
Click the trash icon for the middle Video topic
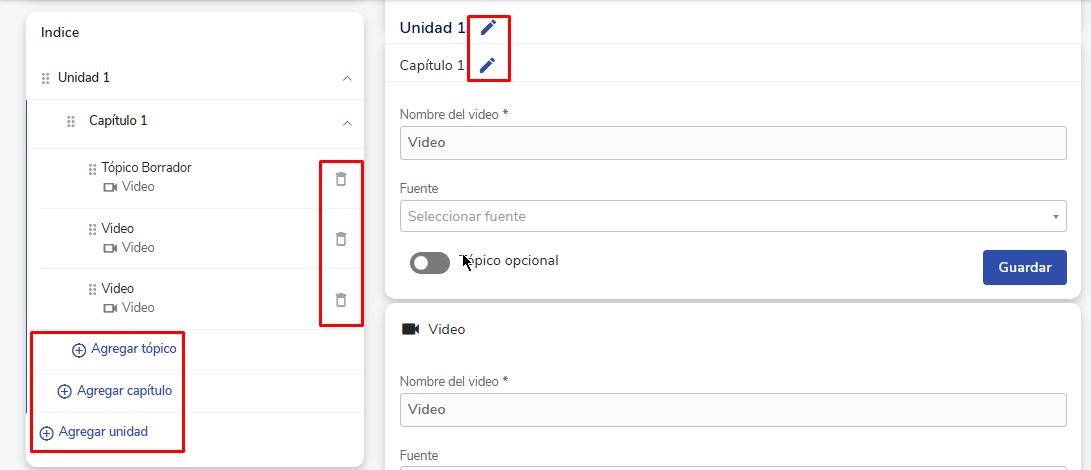point(341,239)
